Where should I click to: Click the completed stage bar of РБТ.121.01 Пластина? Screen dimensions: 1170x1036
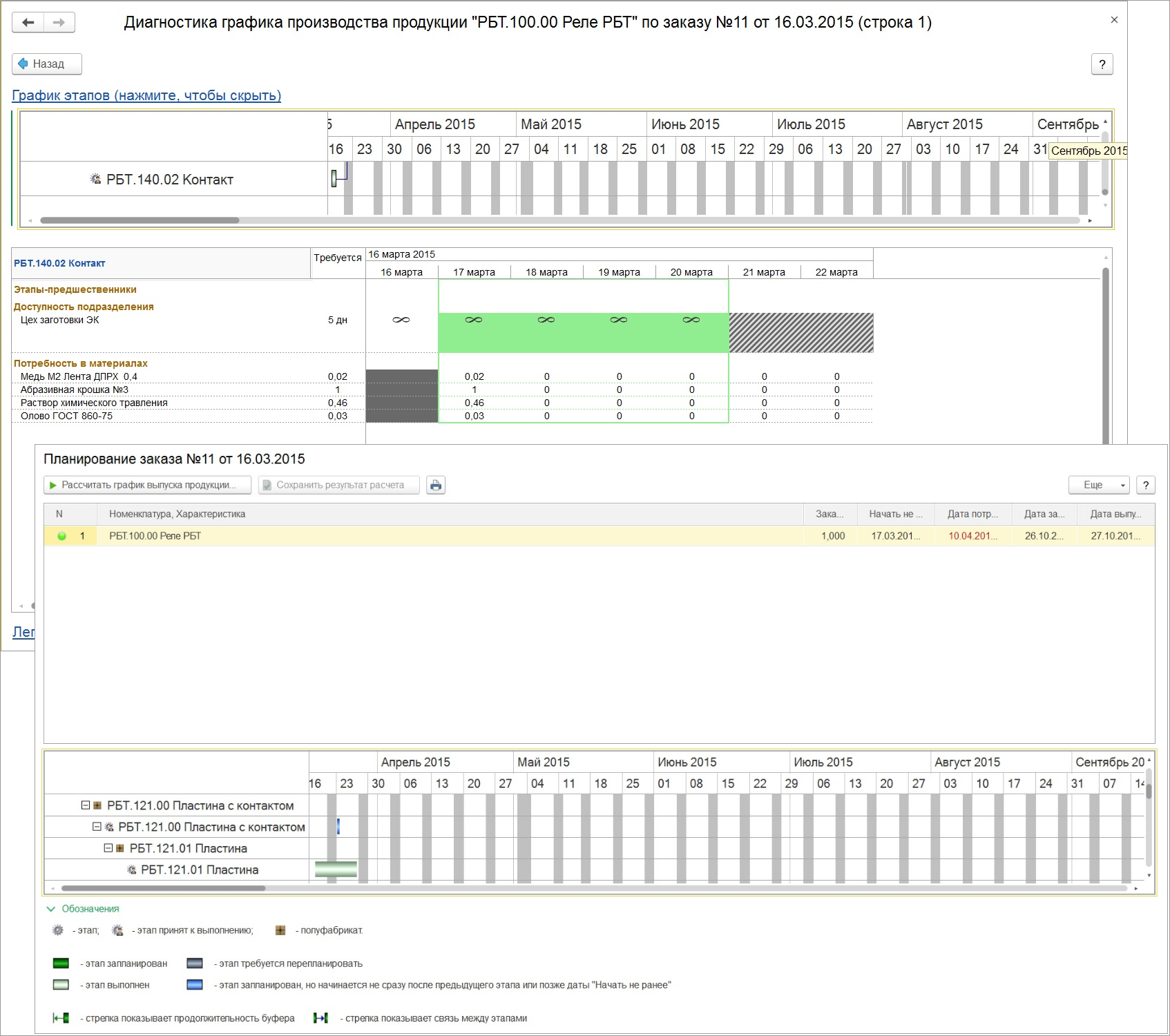click(336, 870)
